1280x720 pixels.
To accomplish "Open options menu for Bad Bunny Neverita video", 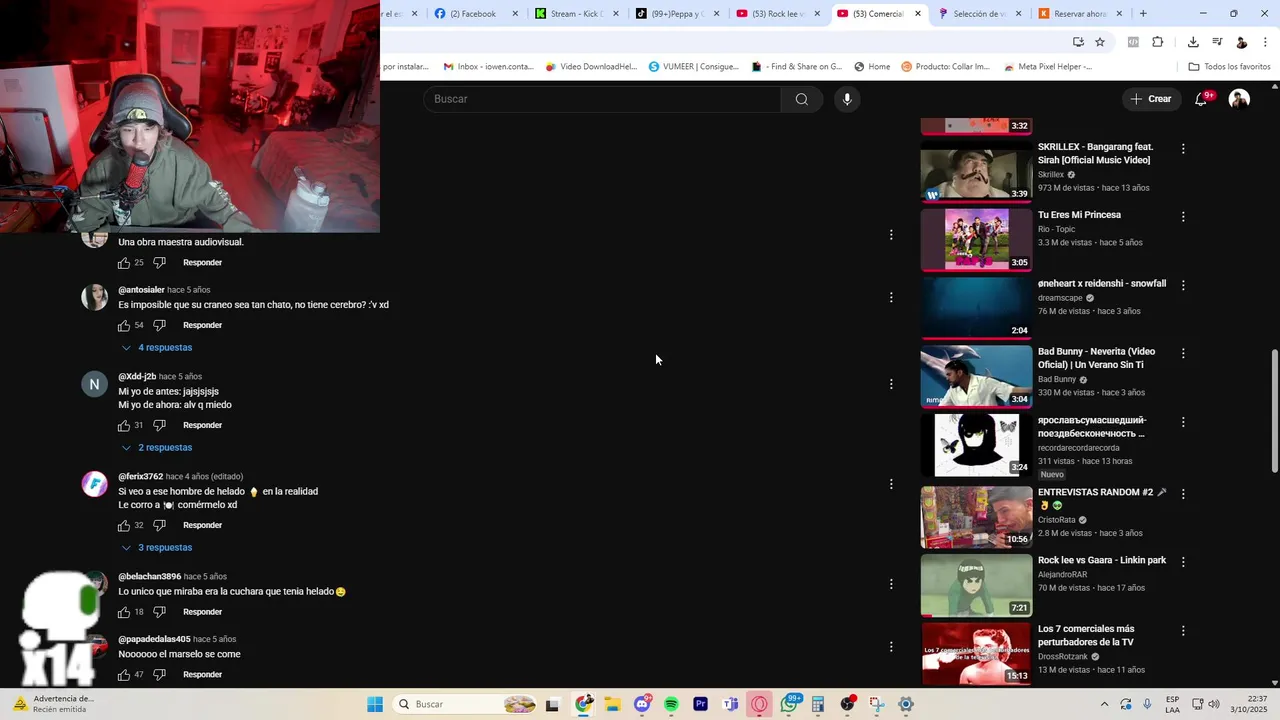I will click(1183, 354).
